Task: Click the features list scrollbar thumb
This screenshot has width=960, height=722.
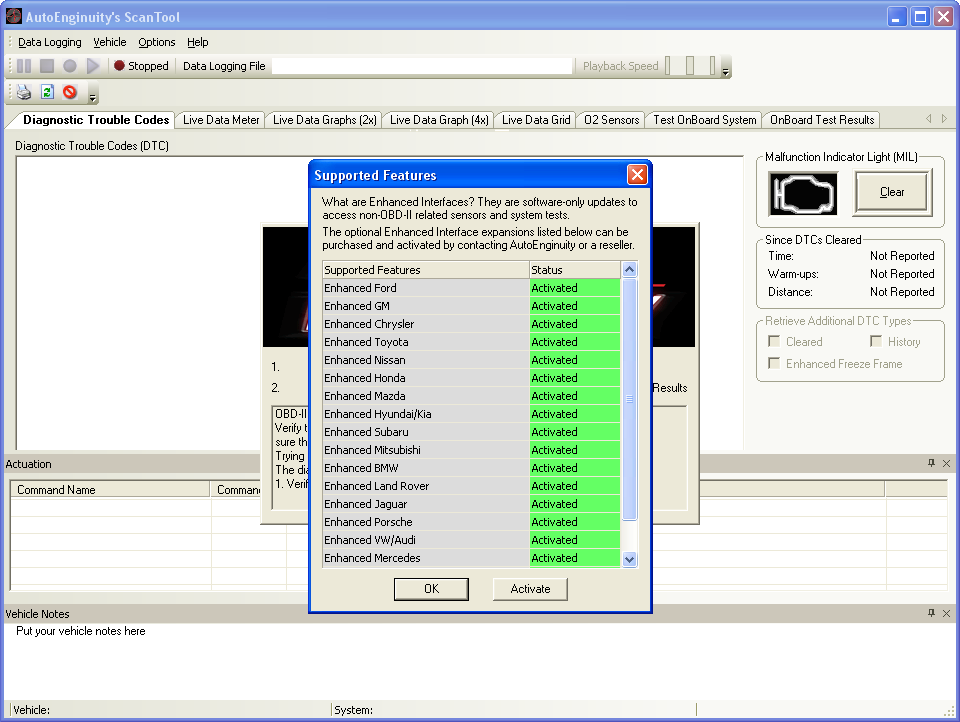Action: click(629, 399)
